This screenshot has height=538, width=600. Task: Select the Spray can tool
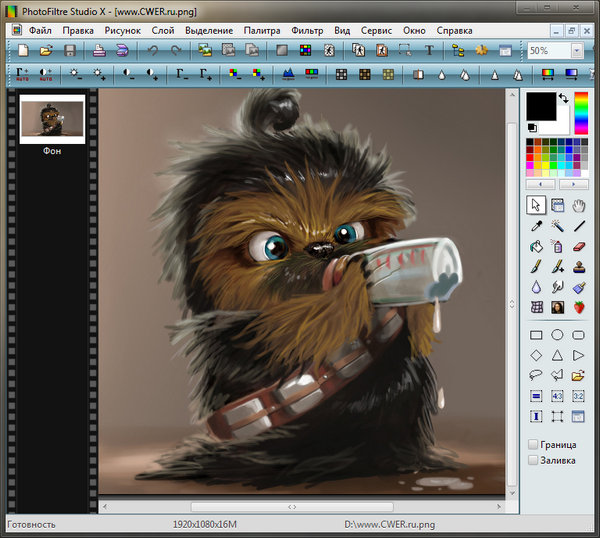tap(558, 246)
